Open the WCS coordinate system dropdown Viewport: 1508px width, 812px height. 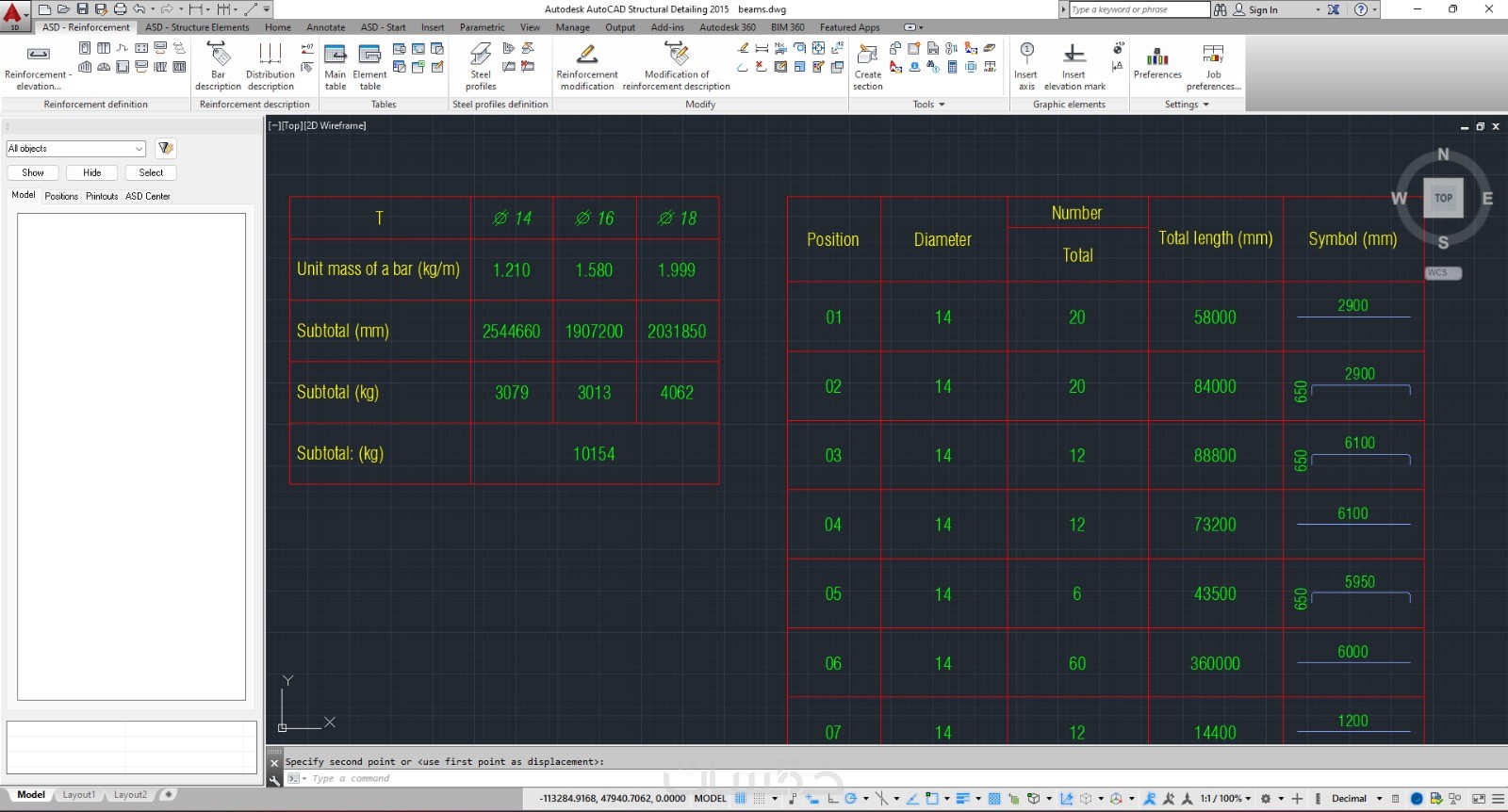pyautogui.click(x=1443, y=273)
